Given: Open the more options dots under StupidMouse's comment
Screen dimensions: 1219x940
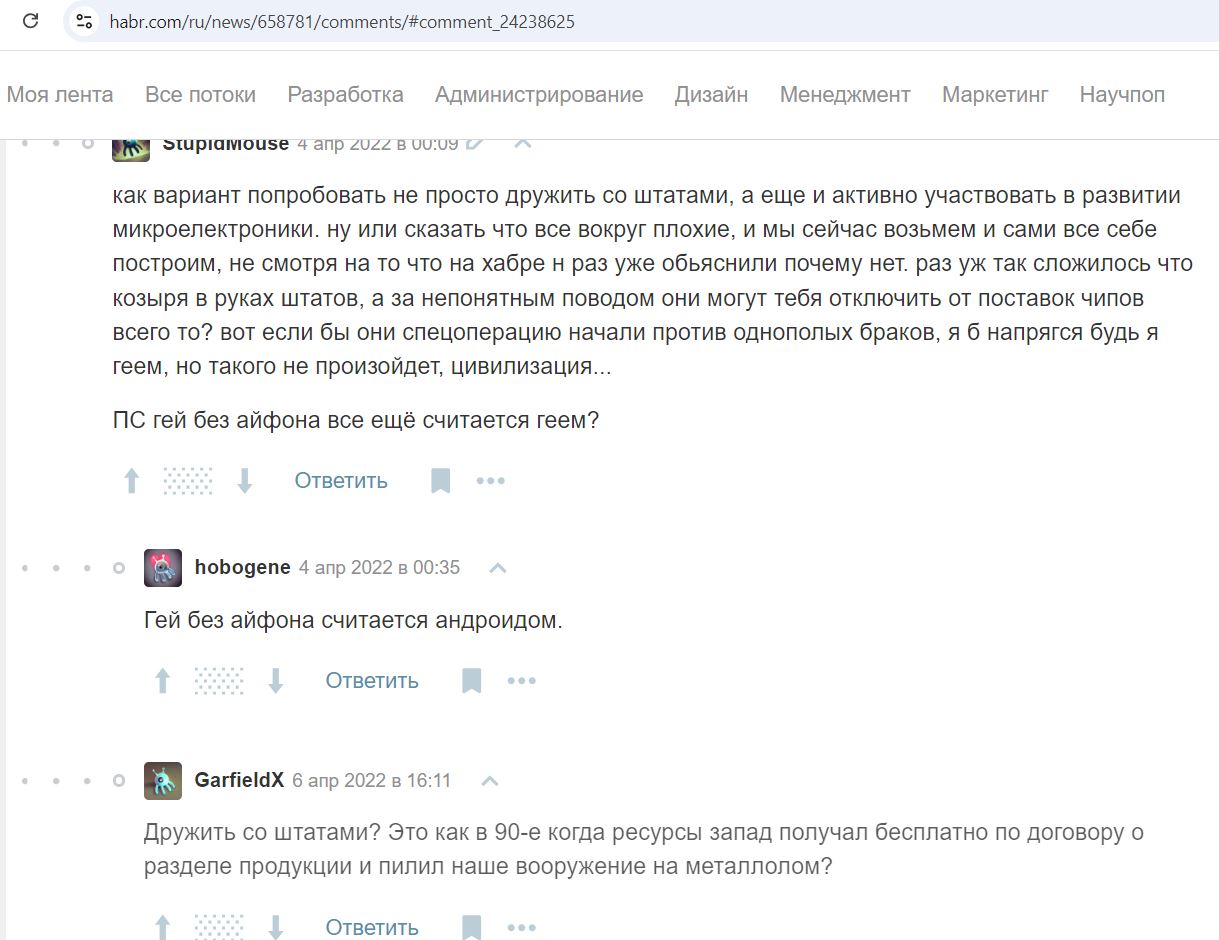Looking at the screenshot, I should 491,481.
